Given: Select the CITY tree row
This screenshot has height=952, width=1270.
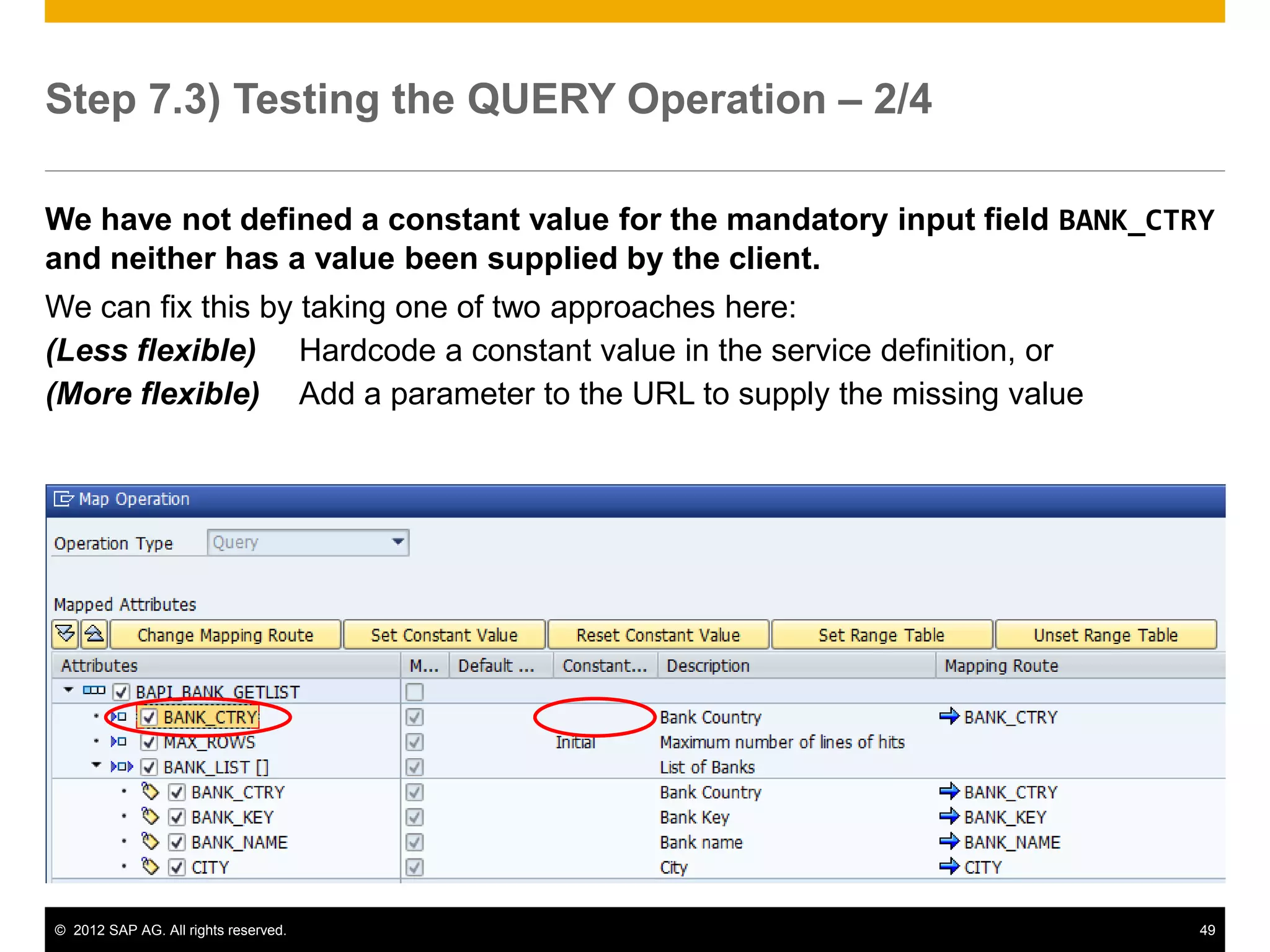Looking at the screenshot, I should (210, 867).
